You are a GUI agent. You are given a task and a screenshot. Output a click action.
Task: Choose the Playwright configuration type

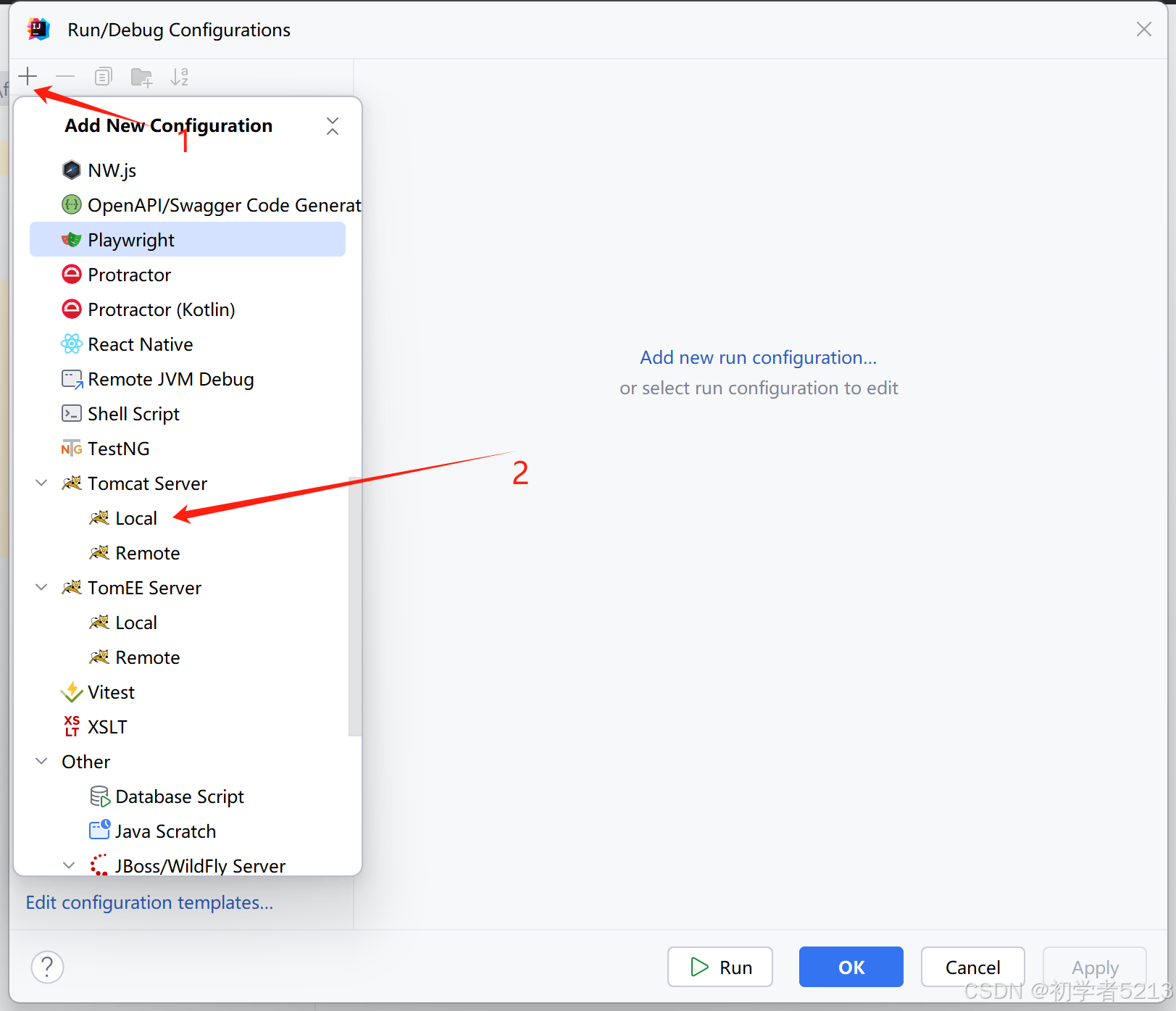tap(188, 240)
